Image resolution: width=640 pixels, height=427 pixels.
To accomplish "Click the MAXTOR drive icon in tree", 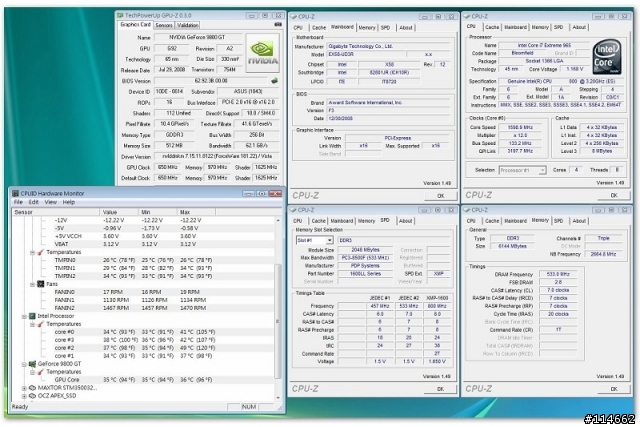I will pos(32,388).
